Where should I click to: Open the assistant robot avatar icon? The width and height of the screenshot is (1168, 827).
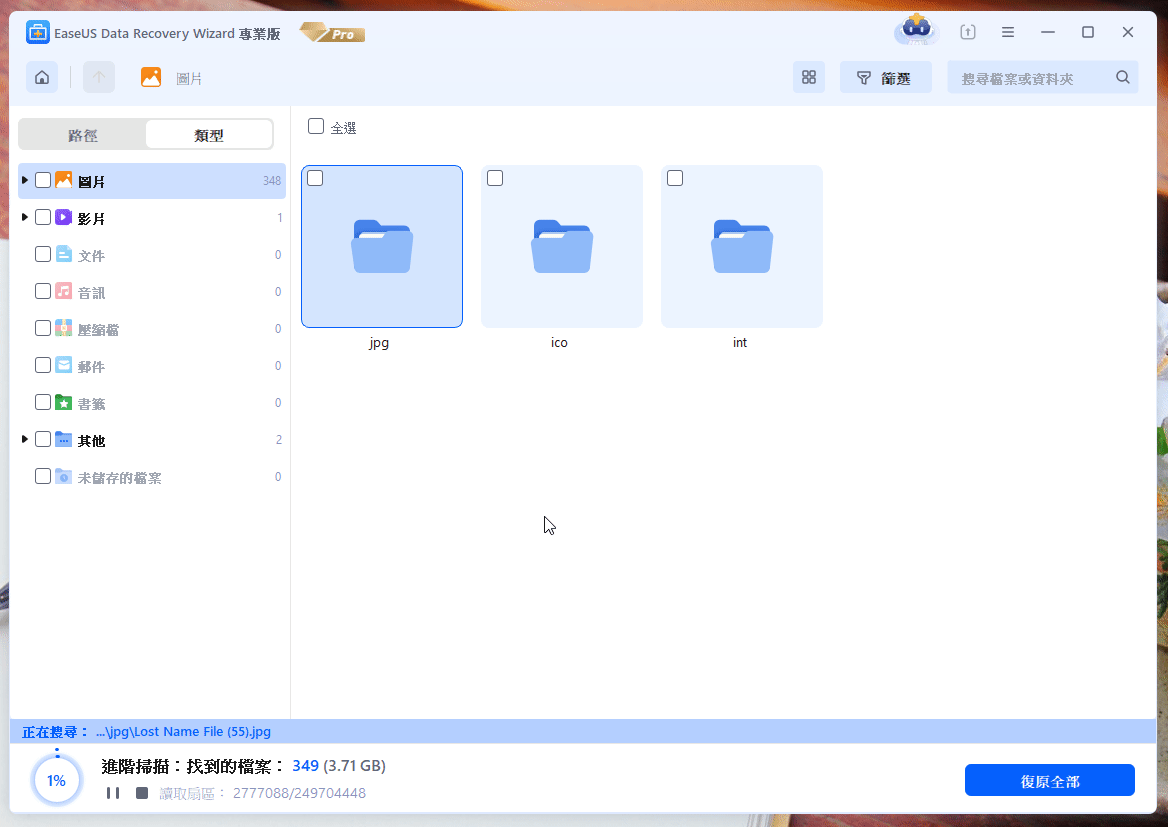coord(916,31)
